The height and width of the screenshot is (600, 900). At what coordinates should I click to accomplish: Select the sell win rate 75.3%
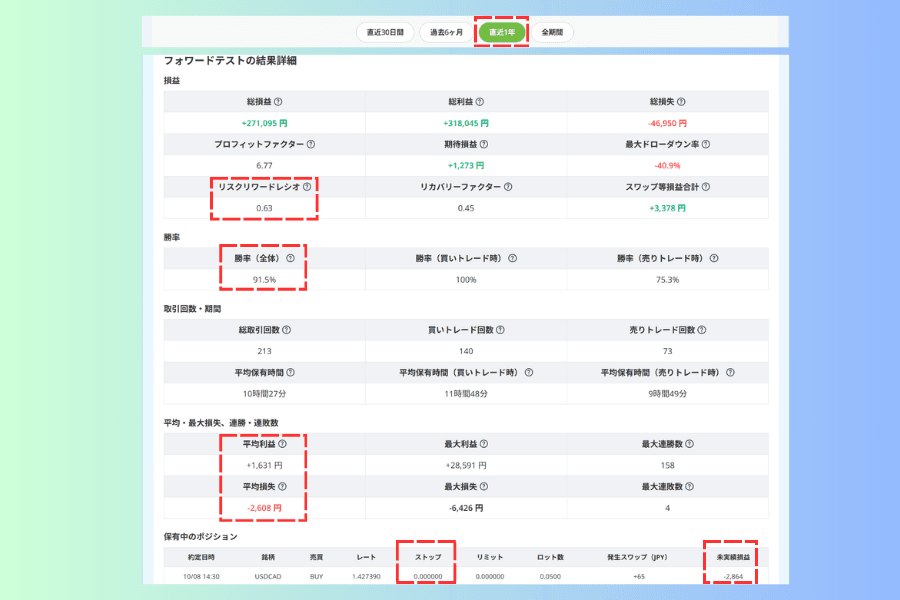[668, 280]
